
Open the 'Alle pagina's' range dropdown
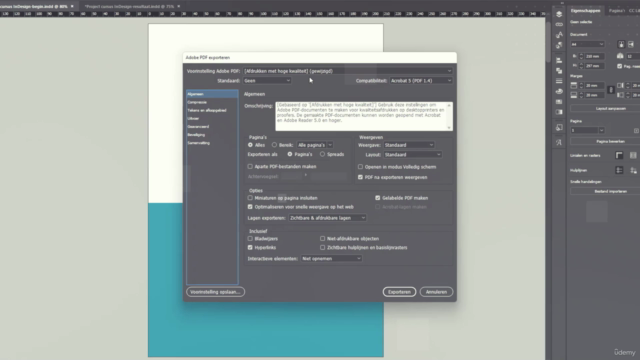315,145
